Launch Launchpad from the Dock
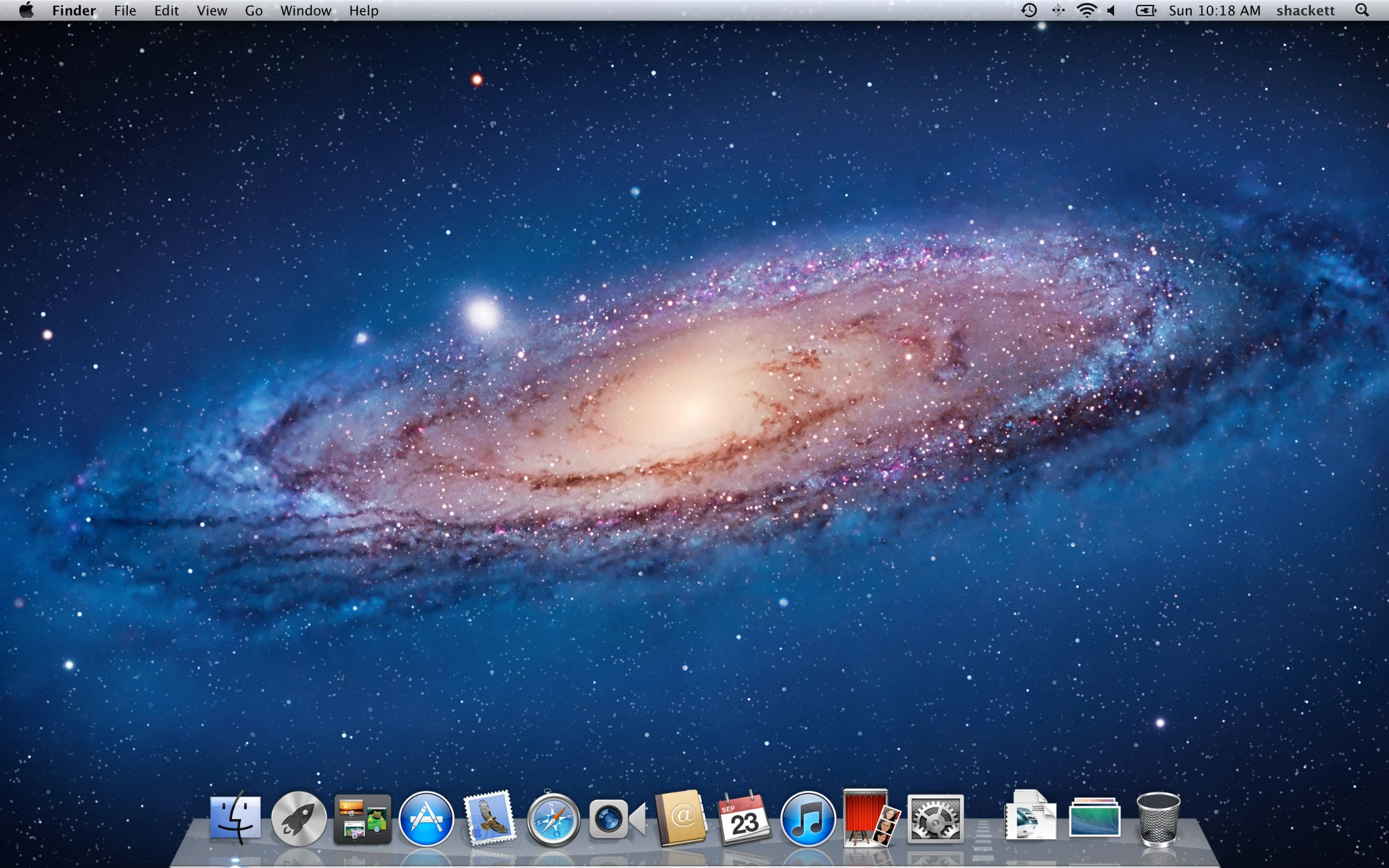 [299, 819]
